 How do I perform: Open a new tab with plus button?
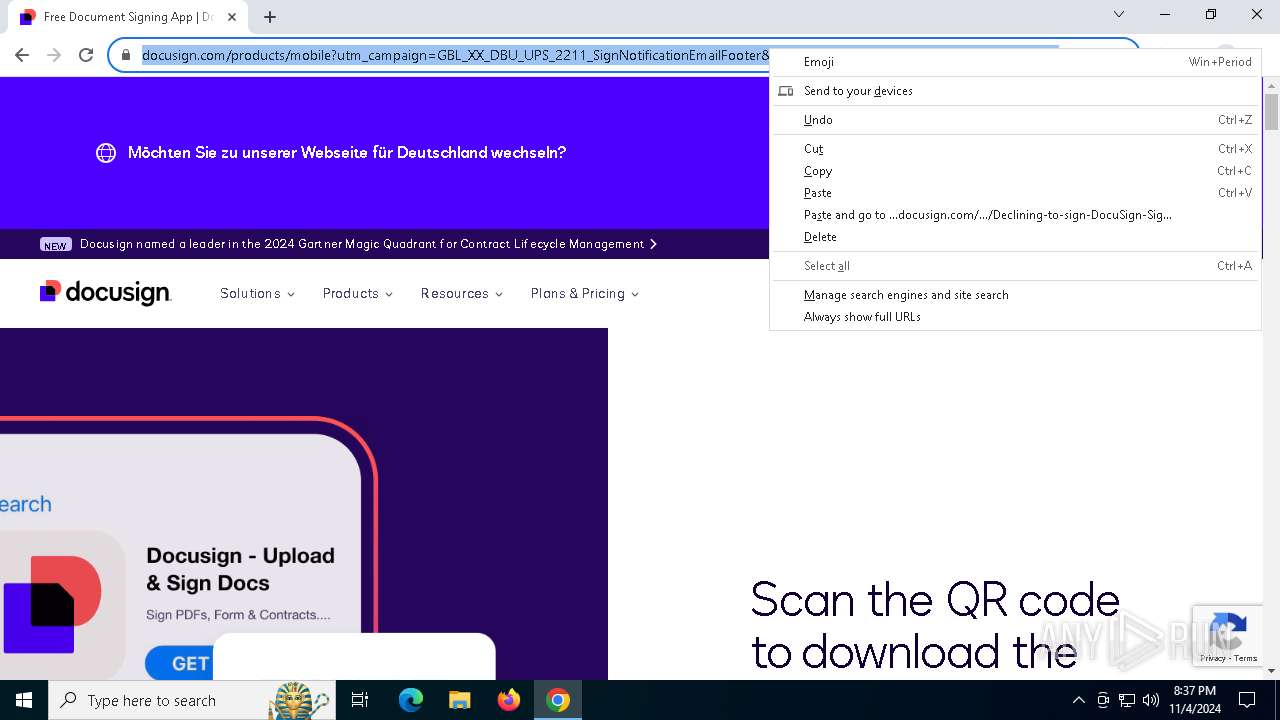(270, 17)
